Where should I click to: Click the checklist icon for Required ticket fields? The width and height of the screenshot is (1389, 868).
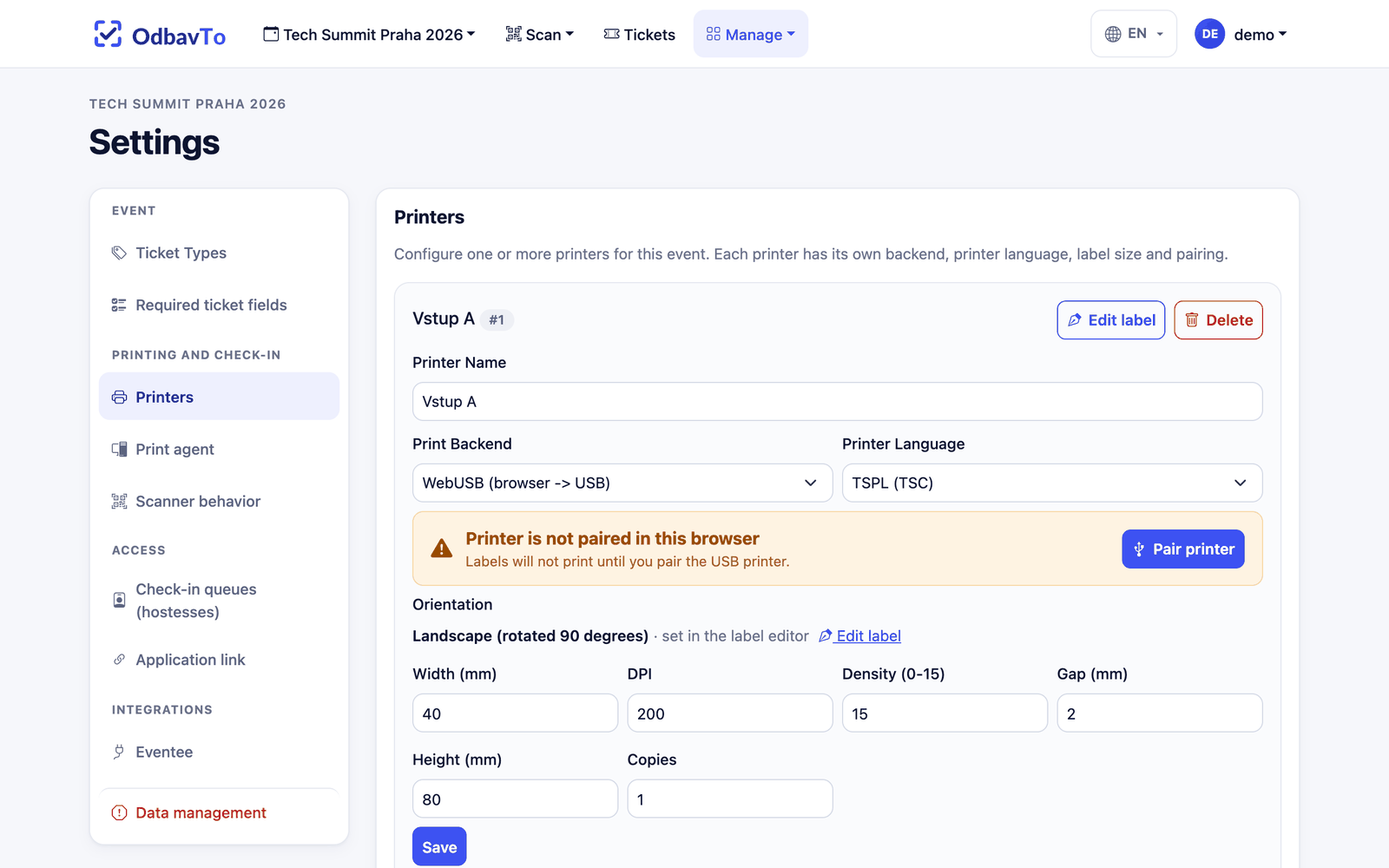coord(119,305)
